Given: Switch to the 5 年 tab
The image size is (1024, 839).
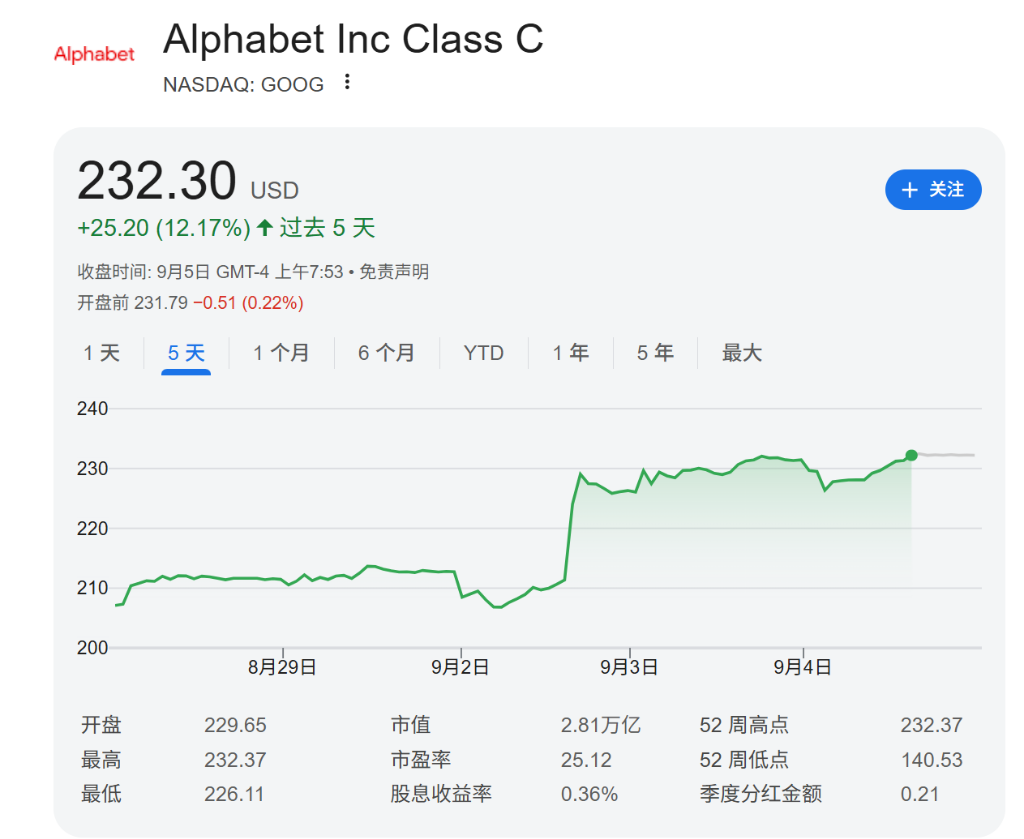Looking at the screenshot, I should coord(655,353).
